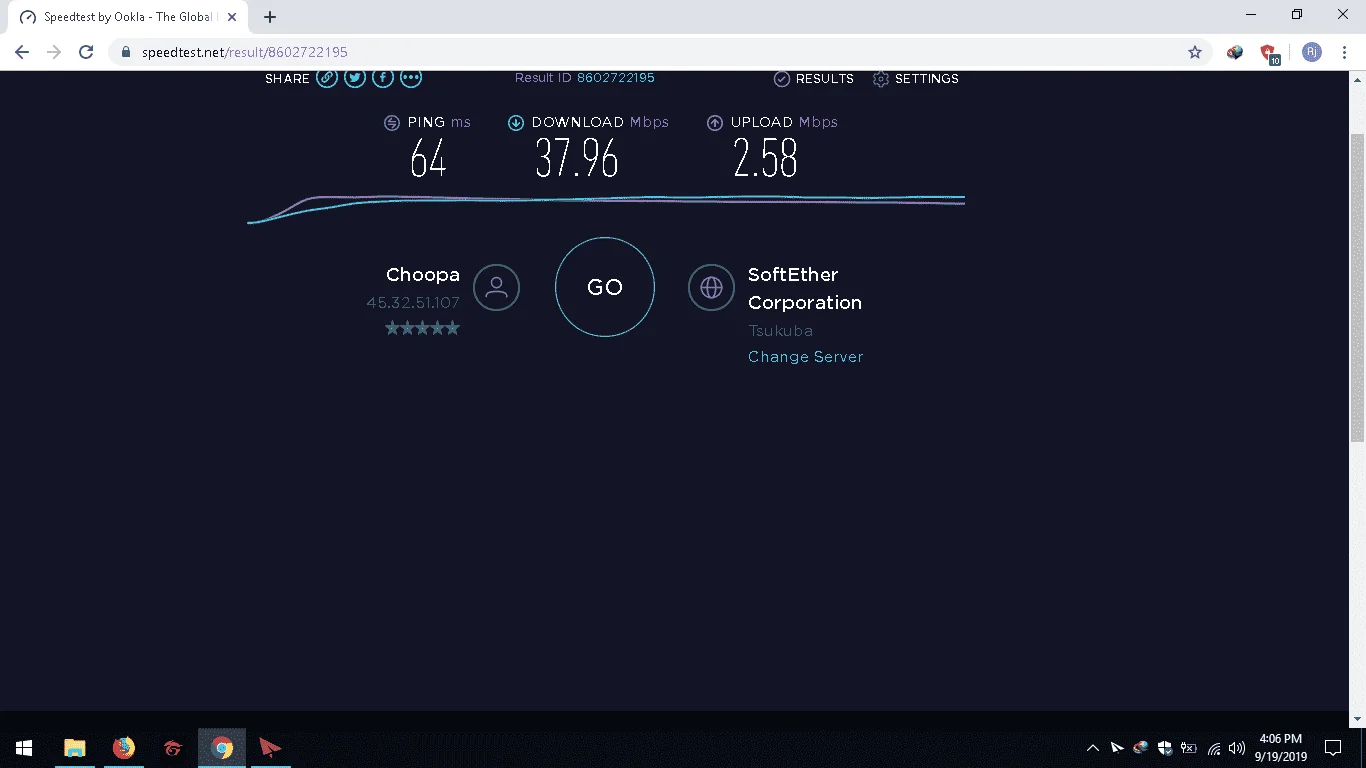
Task: Open speedtest SETTINGS
Action: (x=916, y=79)
